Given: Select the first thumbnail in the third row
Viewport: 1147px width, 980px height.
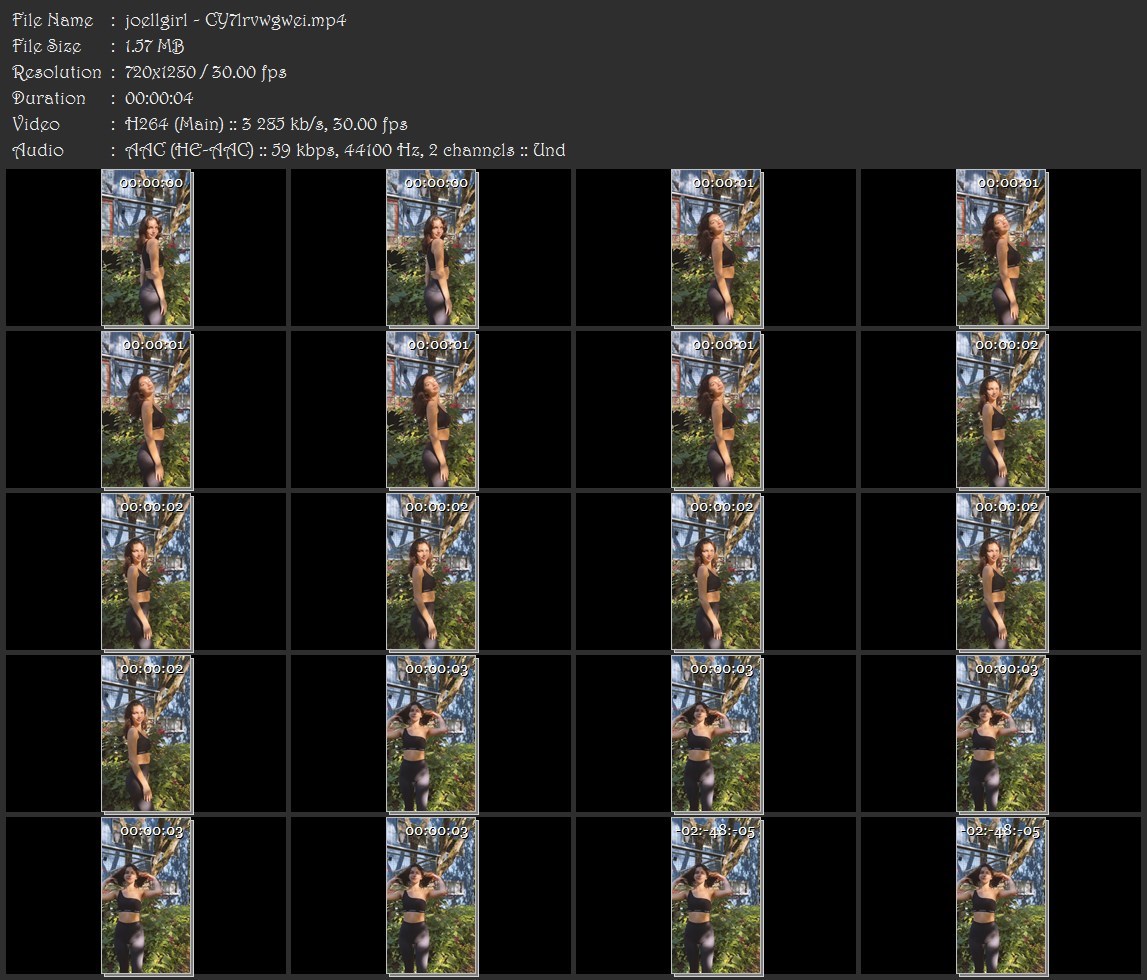Looking at the screenshot, I should point(146,572).
